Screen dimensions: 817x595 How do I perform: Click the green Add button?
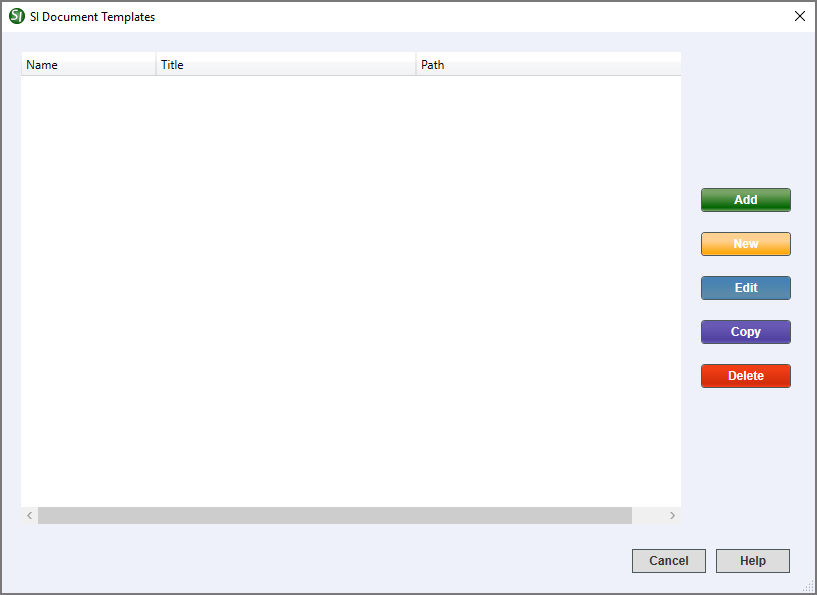tap(746, 200)
